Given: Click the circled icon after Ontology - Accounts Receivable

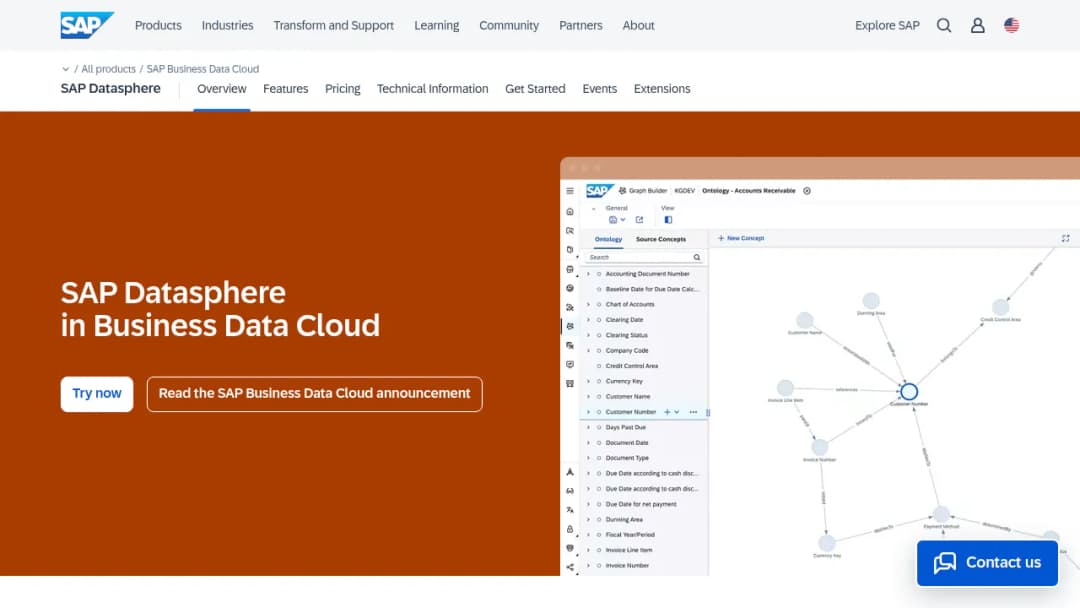Looking at the screenshot, I should pos(807,191).
